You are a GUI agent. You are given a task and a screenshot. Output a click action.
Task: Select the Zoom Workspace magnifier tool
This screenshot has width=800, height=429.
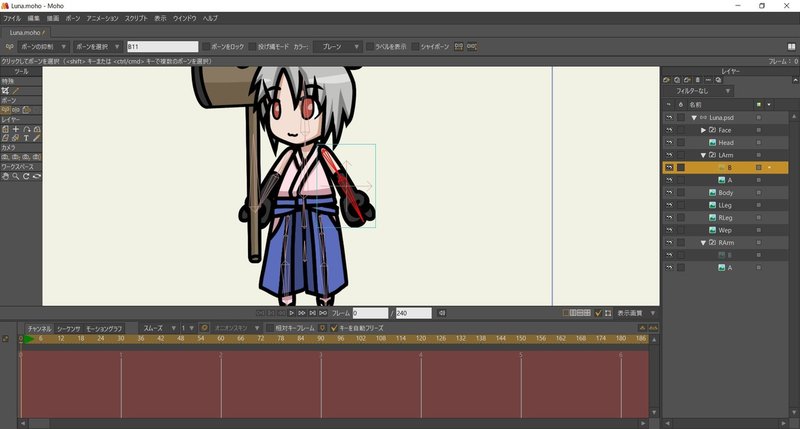(x=16, y=176)
